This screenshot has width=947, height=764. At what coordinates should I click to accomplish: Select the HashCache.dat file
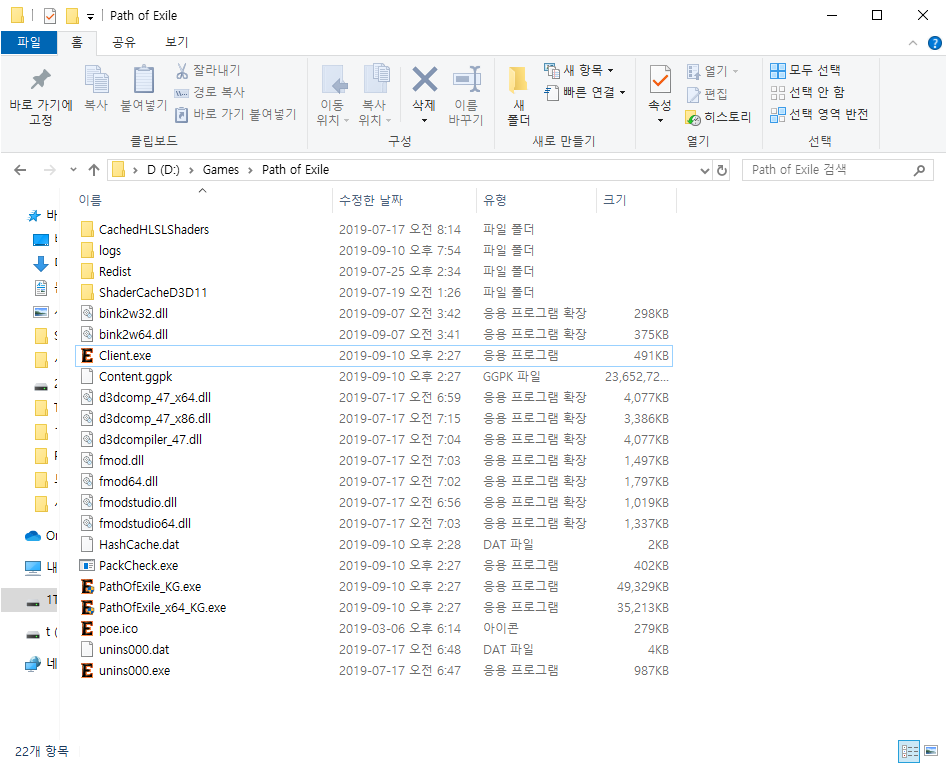click(x=374, y=545)
